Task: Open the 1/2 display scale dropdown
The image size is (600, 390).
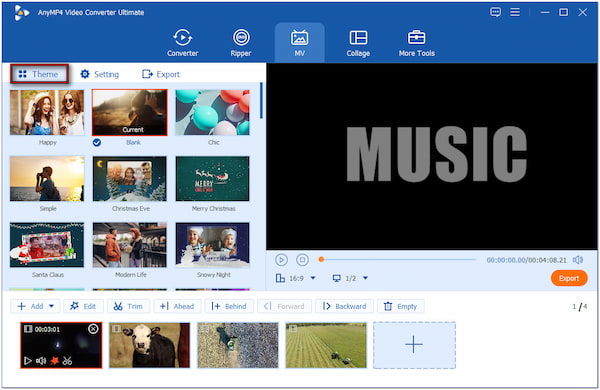Action: [350, 278]
